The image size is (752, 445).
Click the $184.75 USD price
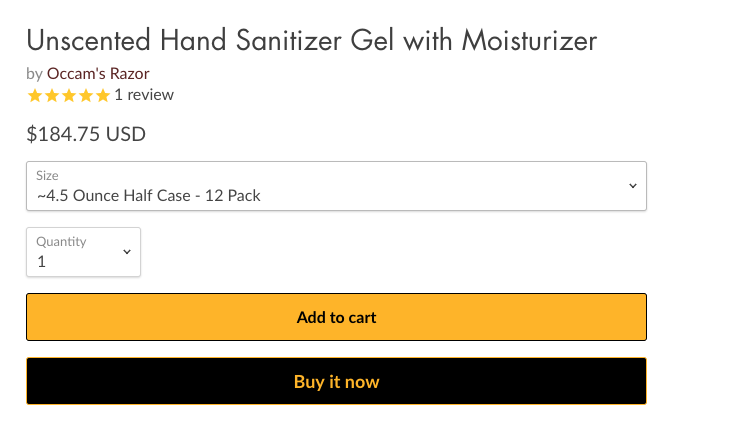(x=86, y=134)
